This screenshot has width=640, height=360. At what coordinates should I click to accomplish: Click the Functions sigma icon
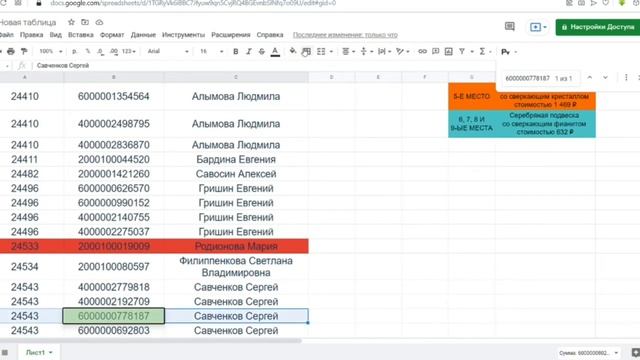[482, 51]
